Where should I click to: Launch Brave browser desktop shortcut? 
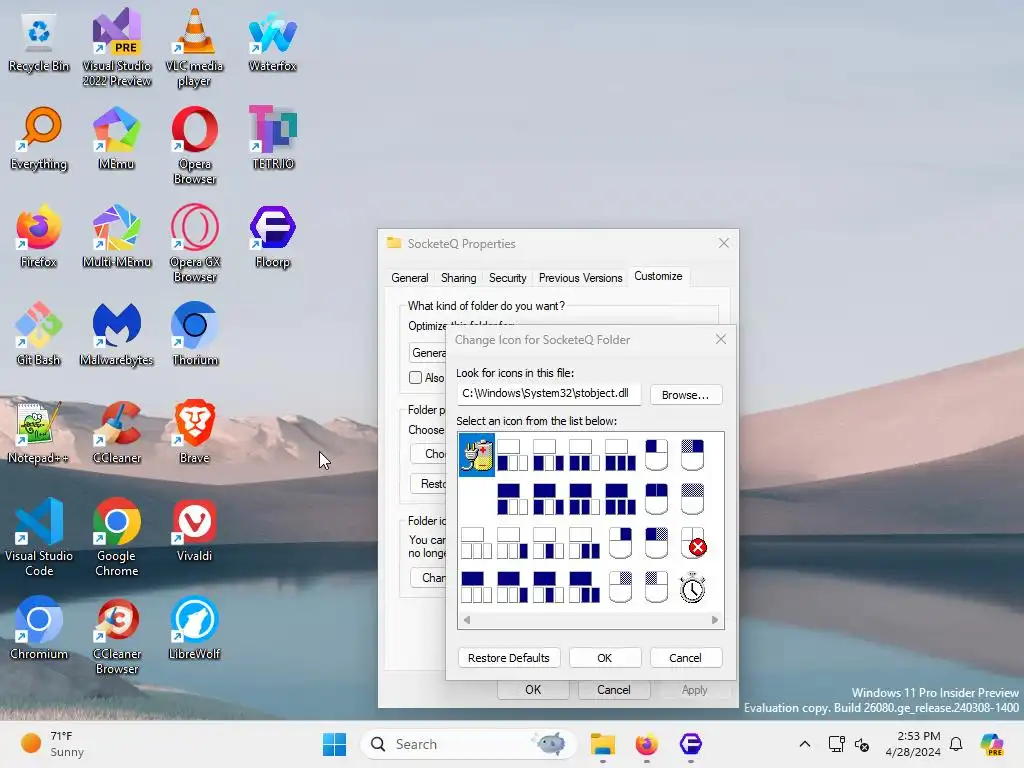(x=195, y=433)
